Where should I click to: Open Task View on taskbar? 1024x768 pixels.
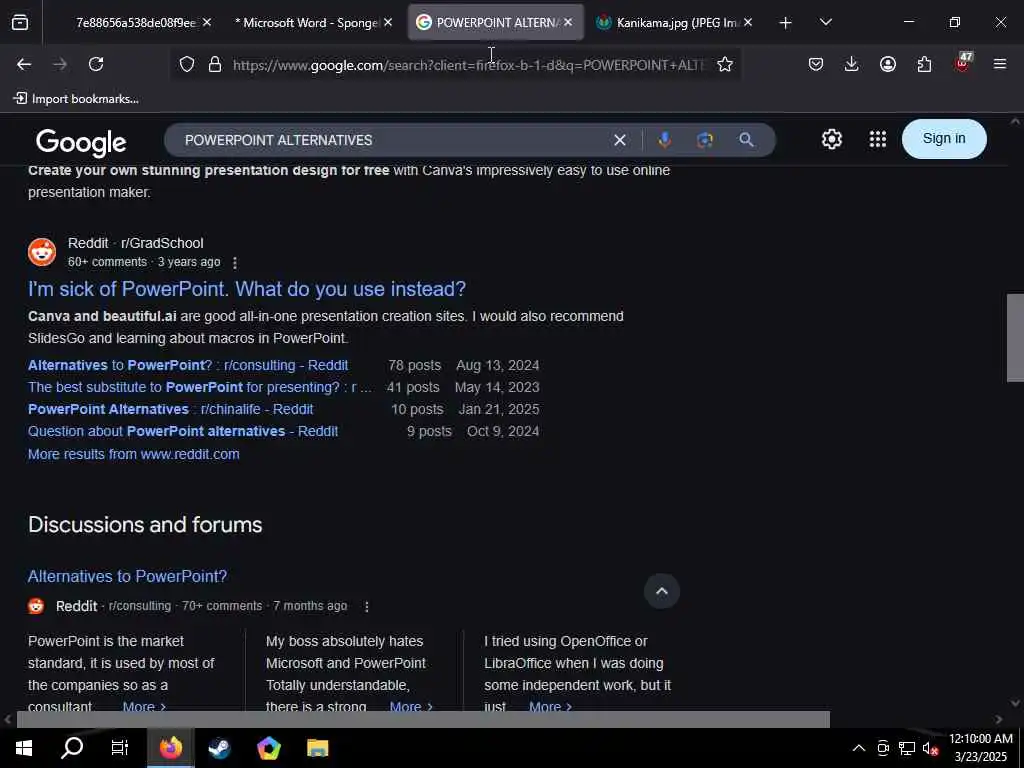tap(120, 748)
